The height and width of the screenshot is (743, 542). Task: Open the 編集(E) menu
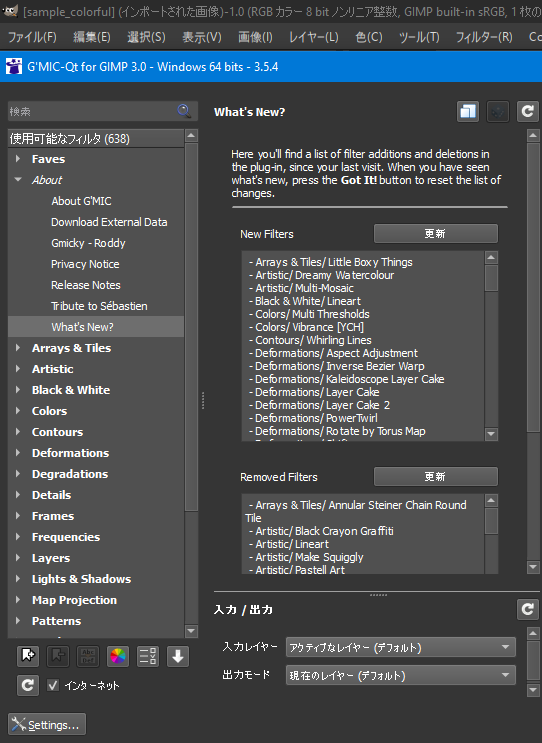[92, 37]
